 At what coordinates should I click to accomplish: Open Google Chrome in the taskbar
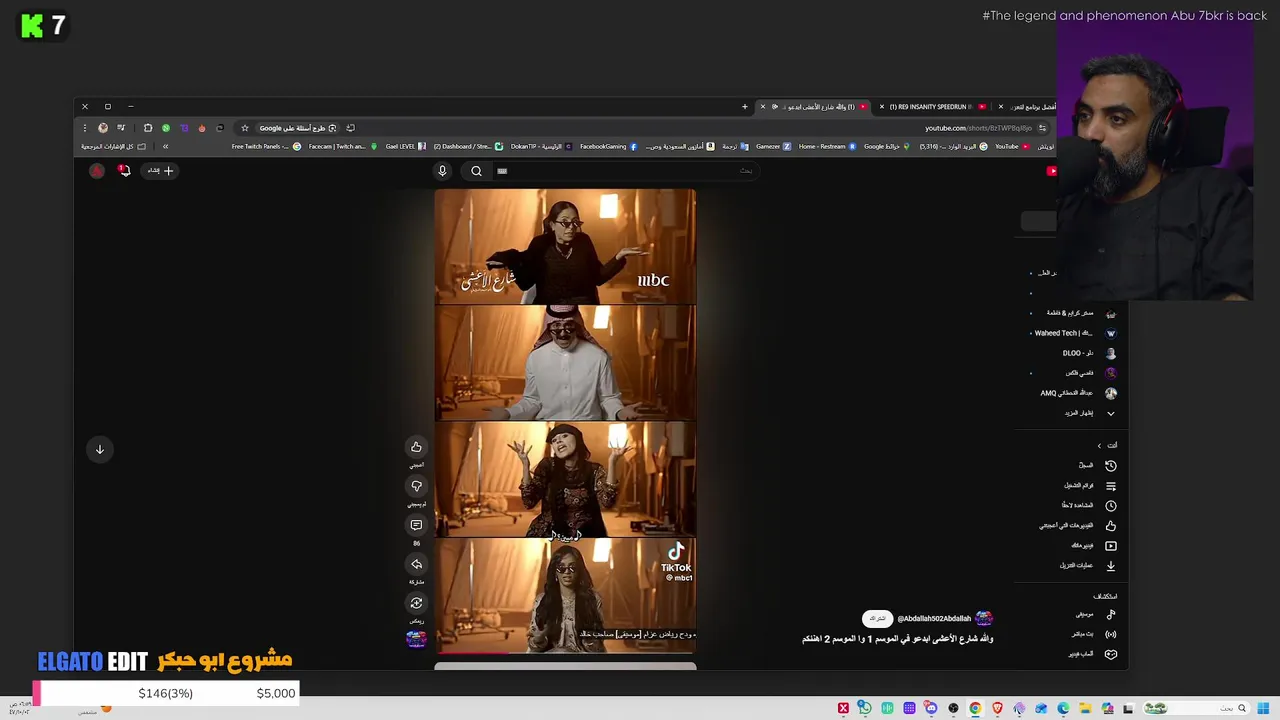(x=975, y=709)
